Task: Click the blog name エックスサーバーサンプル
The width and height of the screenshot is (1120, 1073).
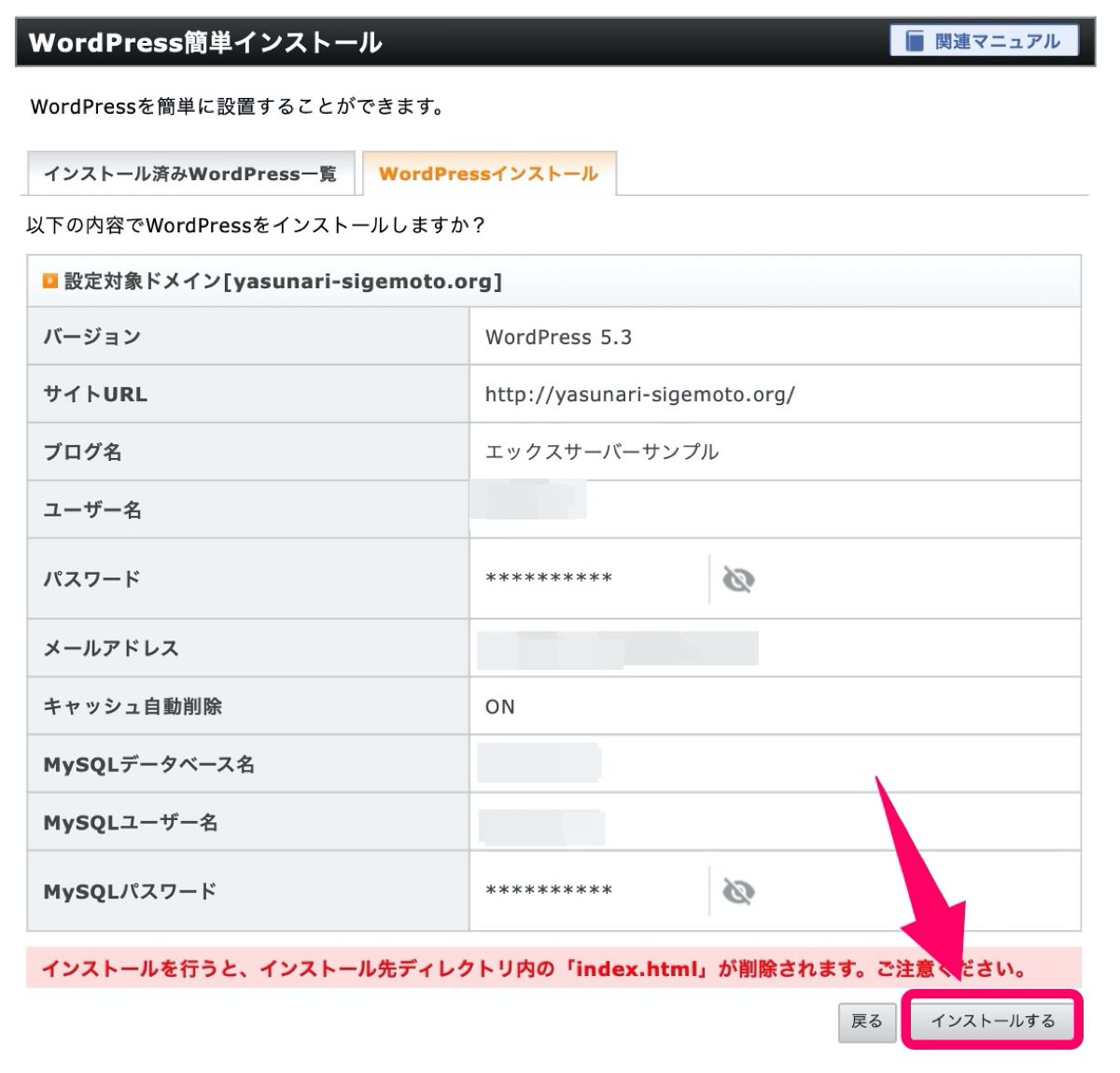Action: pos(602,452)
